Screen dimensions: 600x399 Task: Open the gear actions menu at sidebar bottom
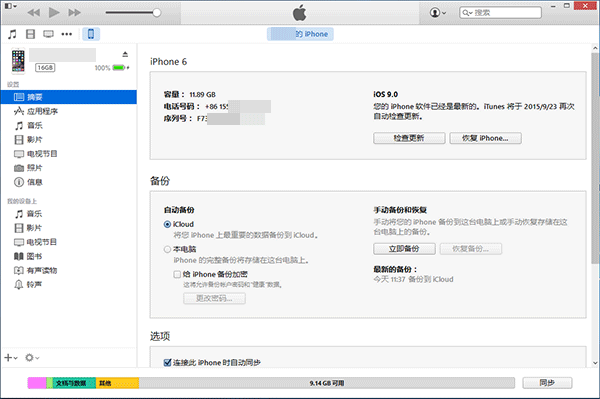coord(32,358)
